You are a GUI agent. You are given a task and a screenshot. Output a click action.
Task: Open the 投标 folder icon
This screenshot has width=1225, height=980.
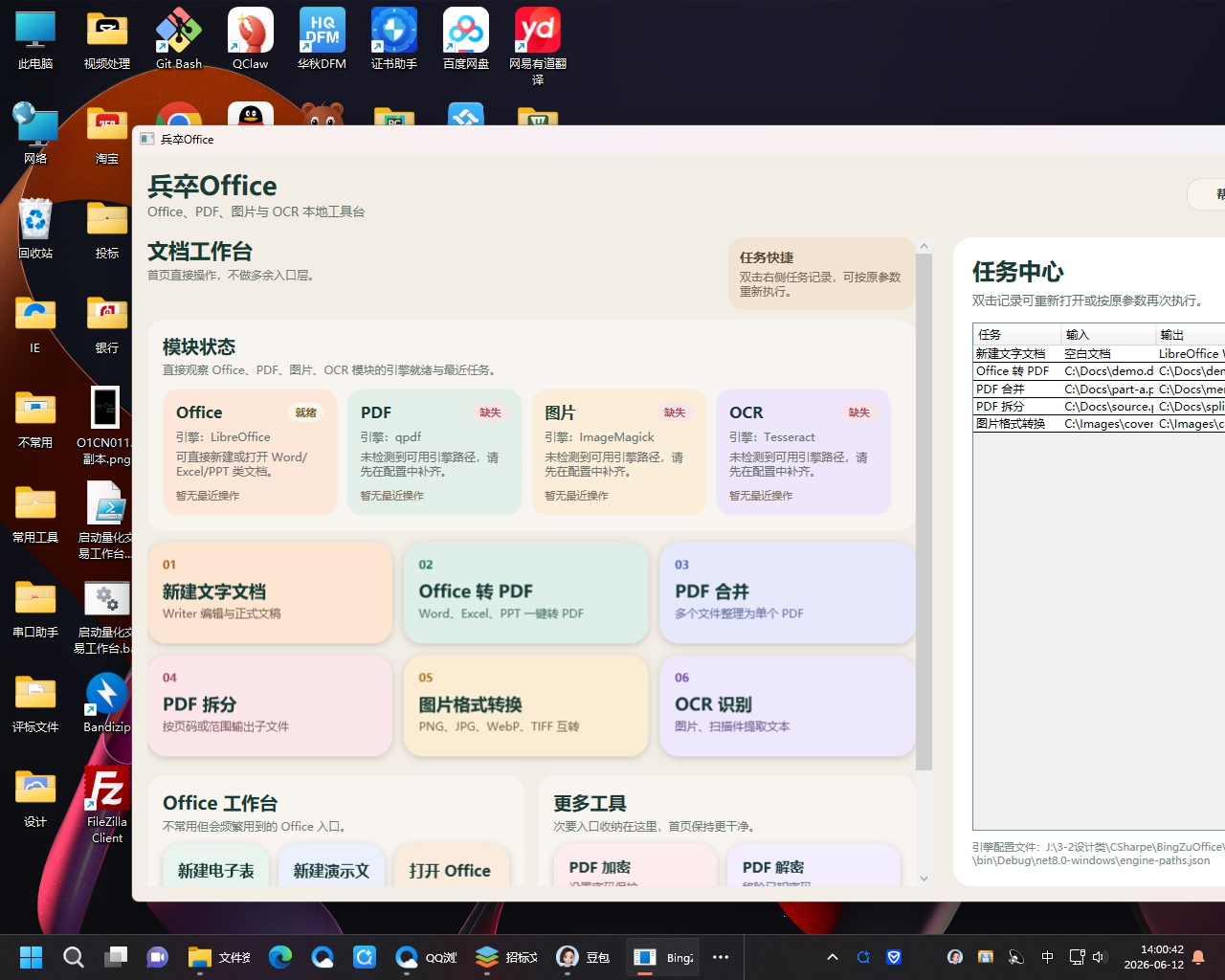click(x=107, y=228)
